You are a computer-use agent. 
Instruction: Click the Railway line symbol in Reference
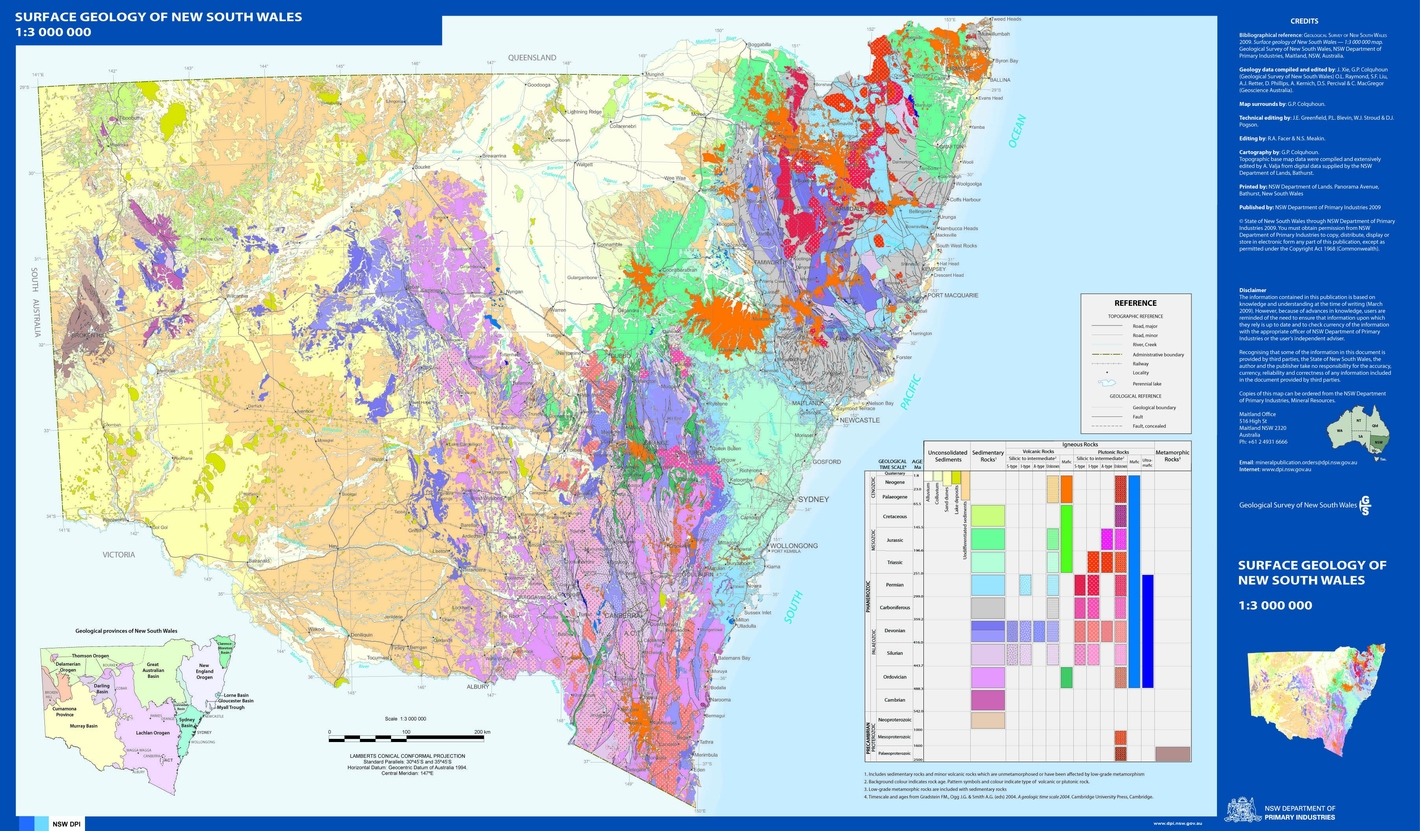(x=1106, y=362)
